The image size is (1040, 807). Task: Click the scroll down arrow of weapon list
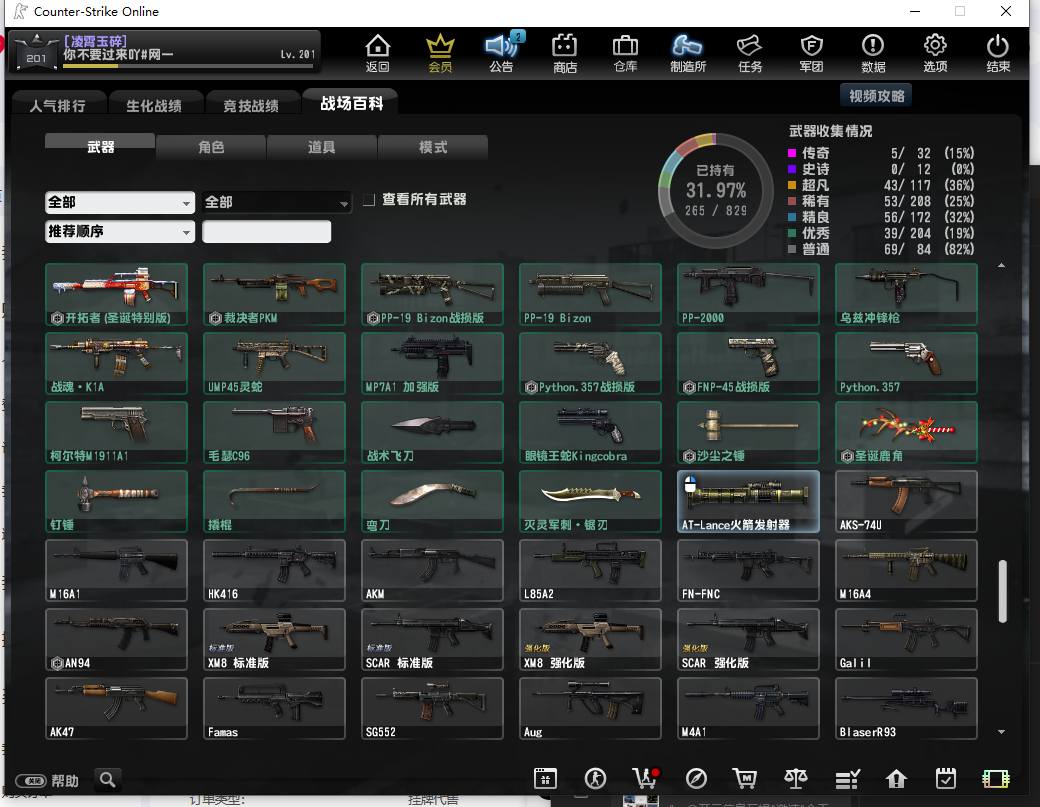[1002, 732]
